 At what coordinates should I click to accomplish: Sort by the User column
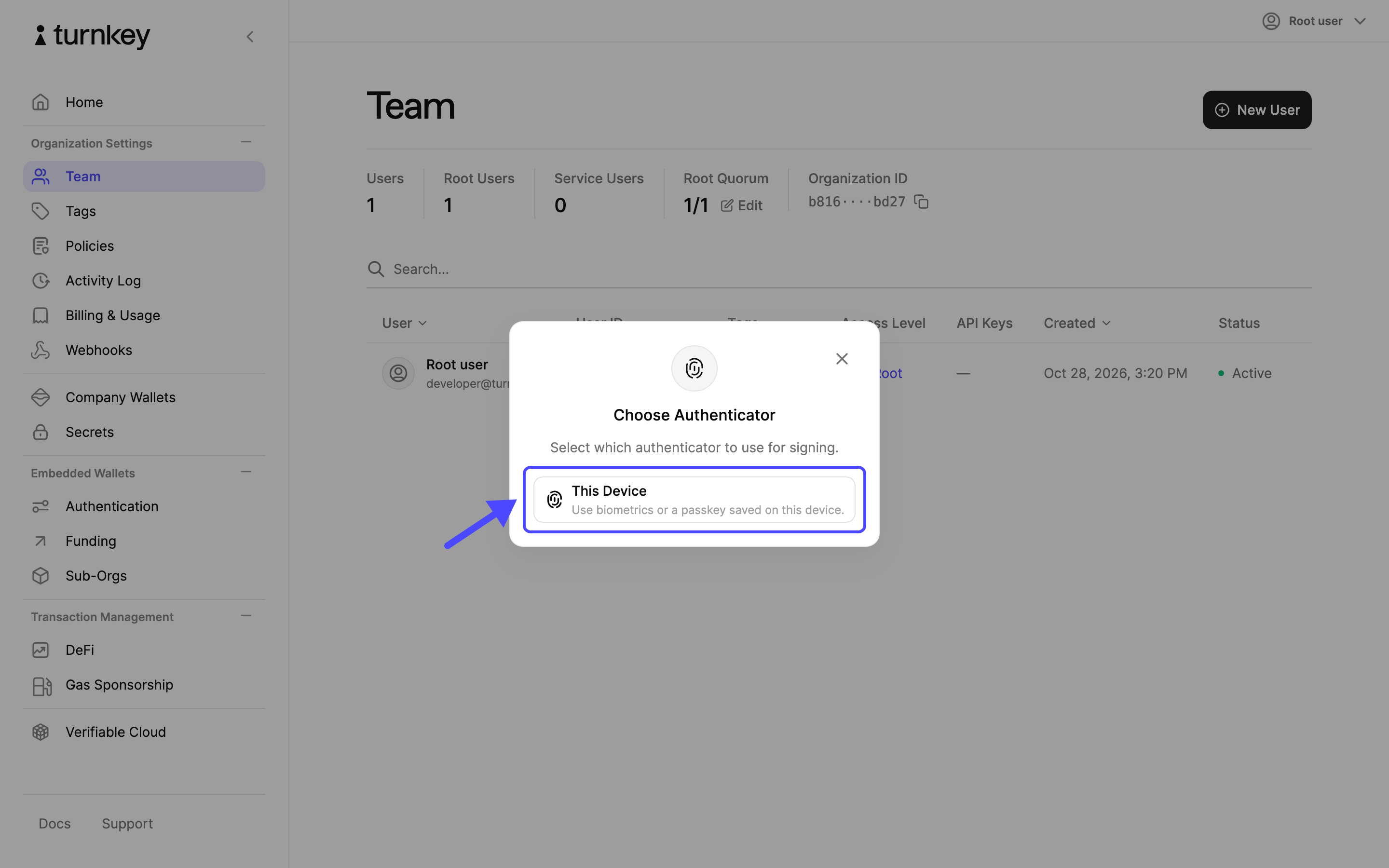404,323
